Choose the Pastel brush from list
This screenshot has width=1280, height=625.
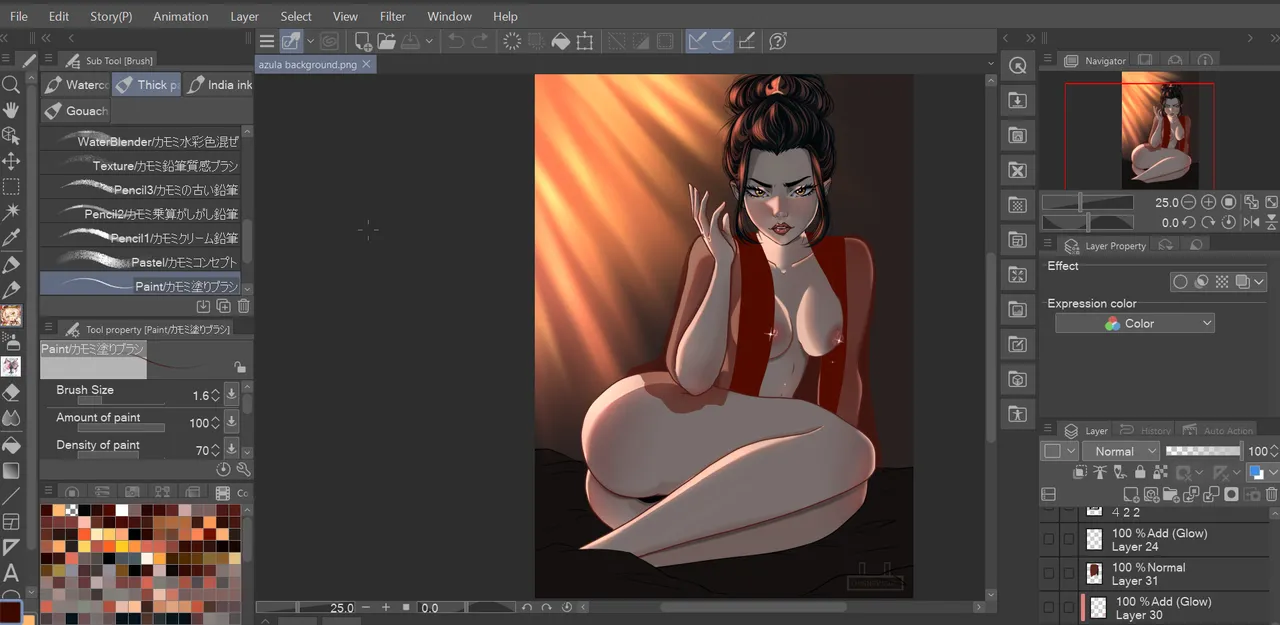pos(140,262)
